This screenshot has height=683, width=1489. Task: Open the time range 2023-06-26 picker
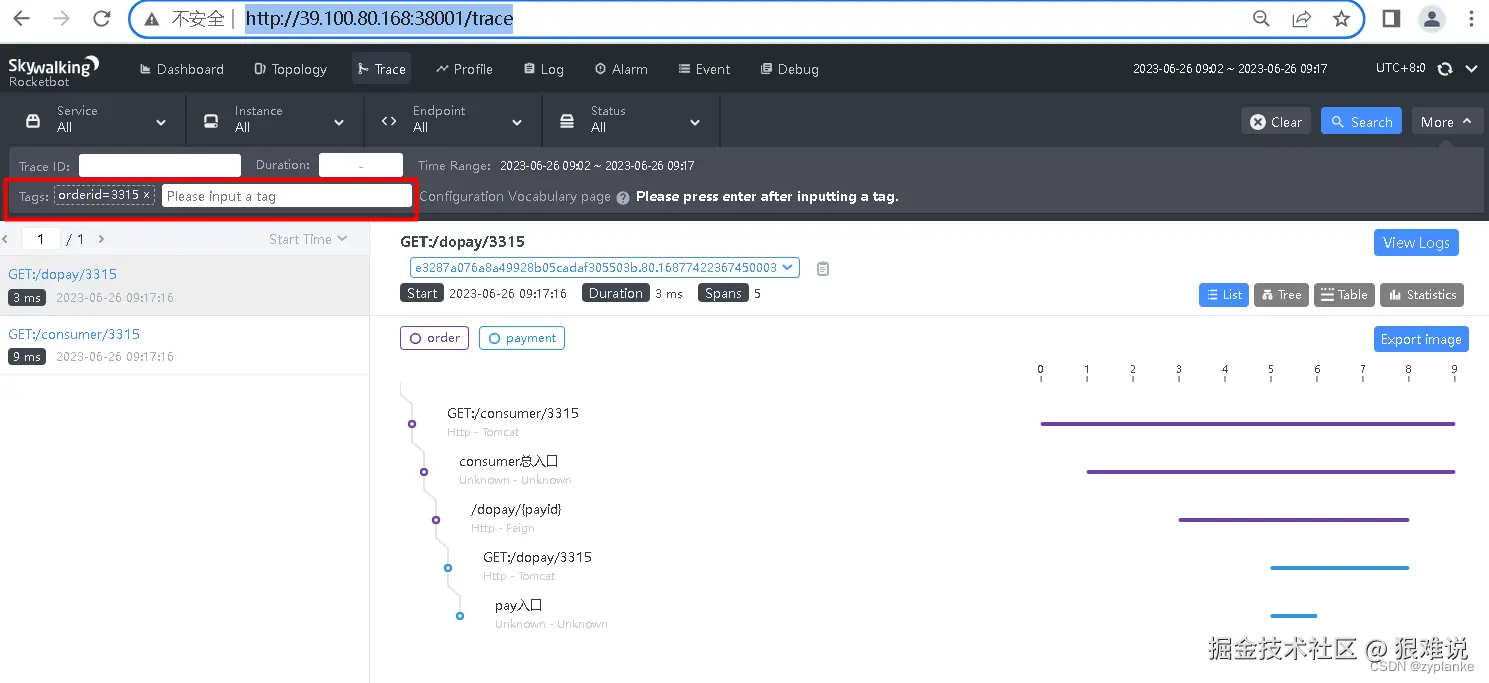(1230, 69)
